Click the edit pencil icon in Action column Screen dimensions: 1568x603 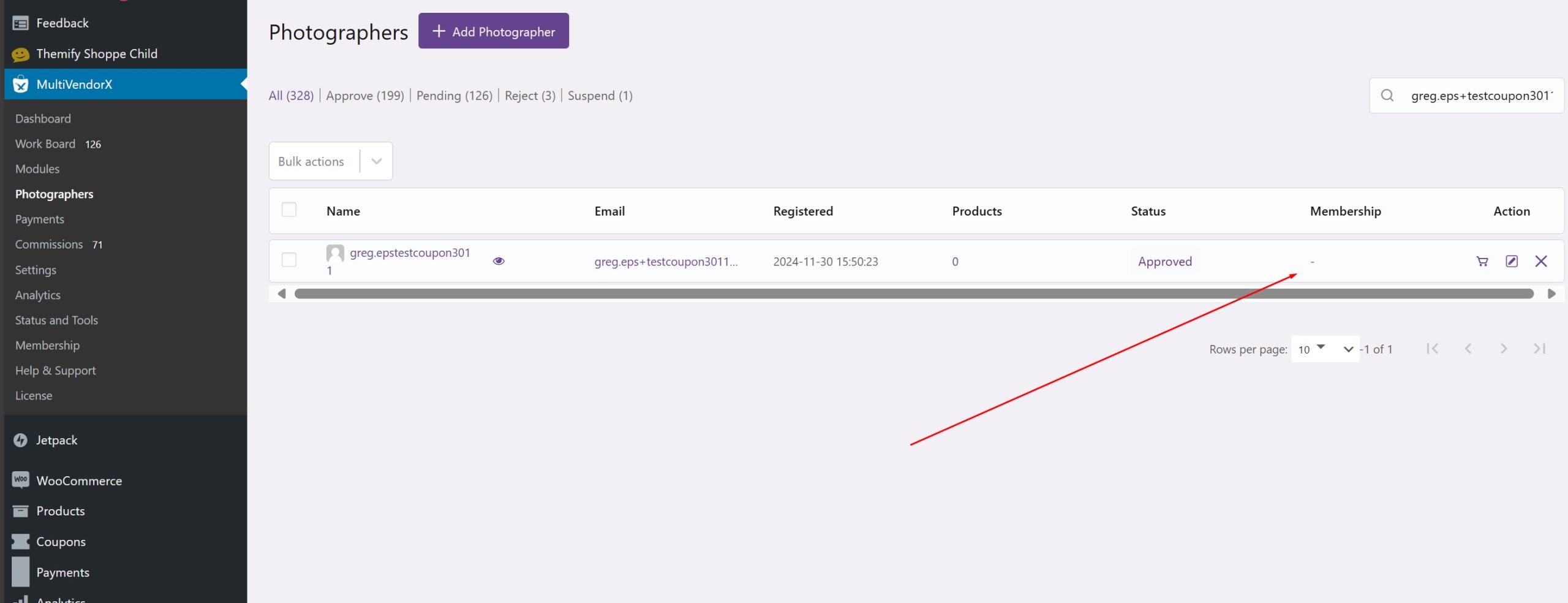[x=1511, y=262]
